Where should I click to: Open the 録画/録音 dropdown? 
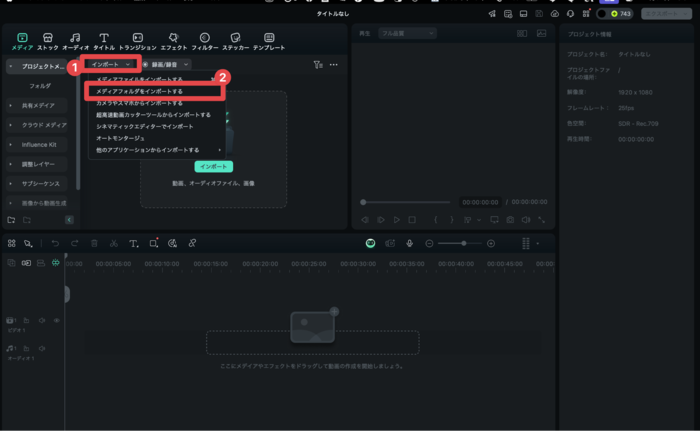pyautogui.click(x=165, y=64)
